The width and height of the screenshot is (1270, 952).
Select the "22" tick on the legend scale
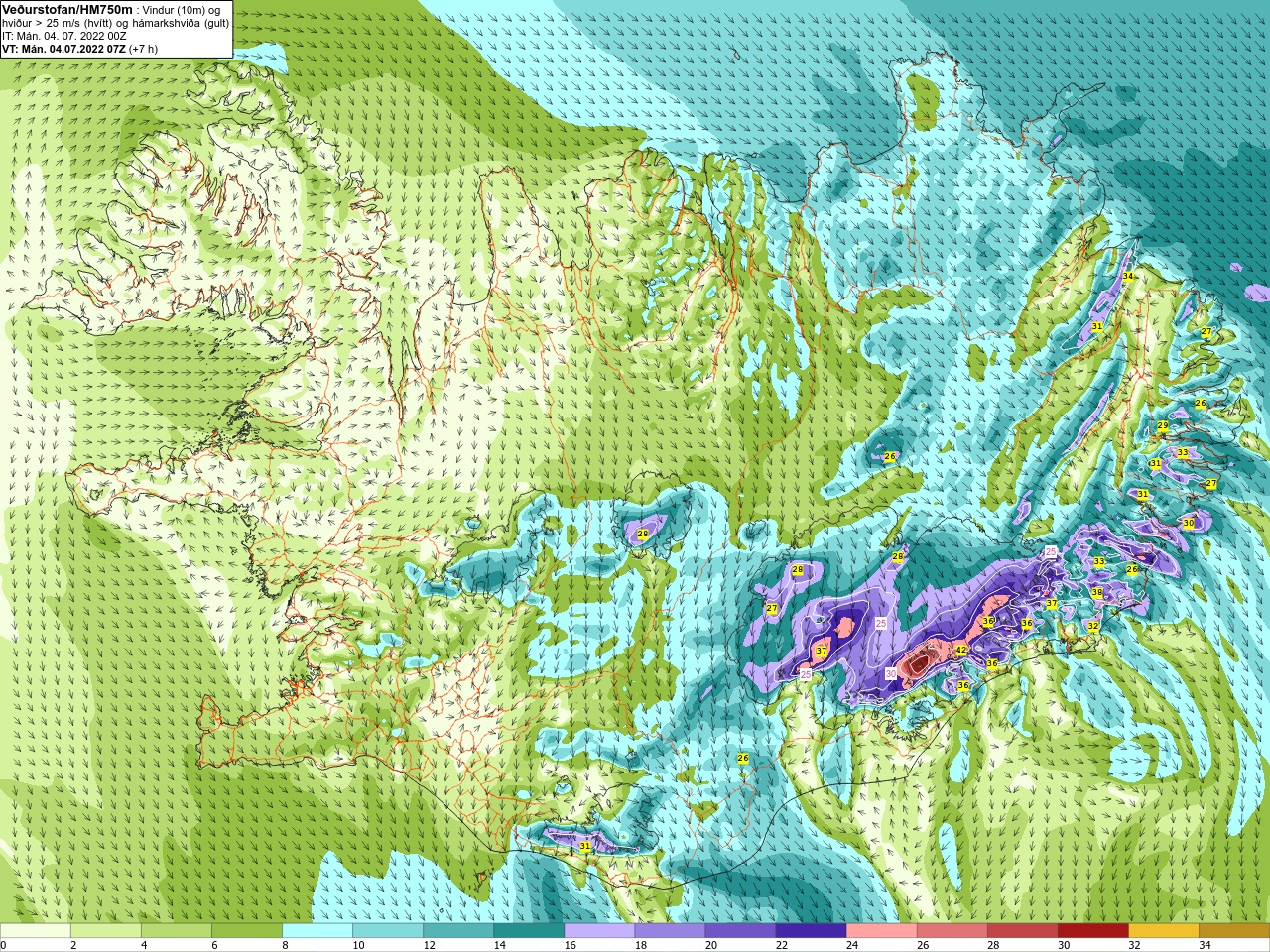(x=781, y=945)
